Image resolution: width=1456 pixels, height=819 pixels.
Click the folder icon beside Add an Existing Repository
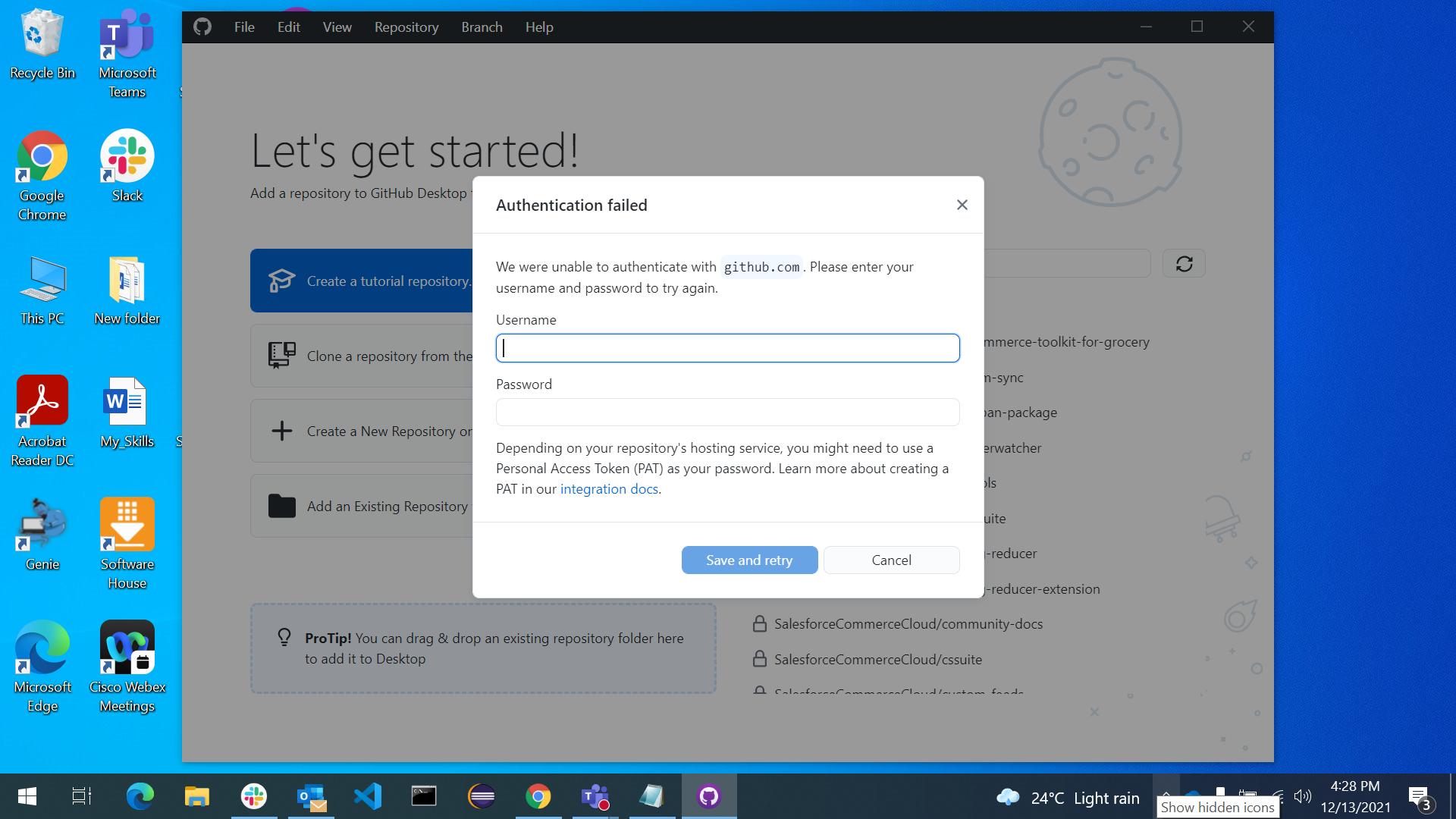pos(281,505)
